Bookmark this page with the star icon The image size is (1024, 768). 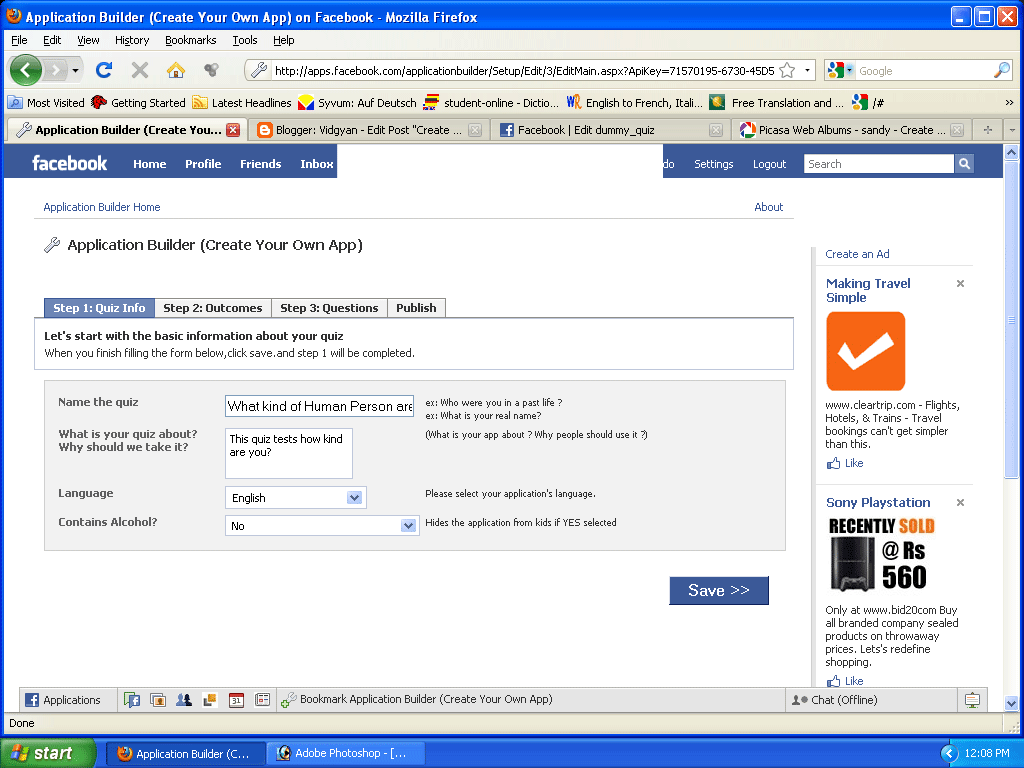click(x=788, y=71)
